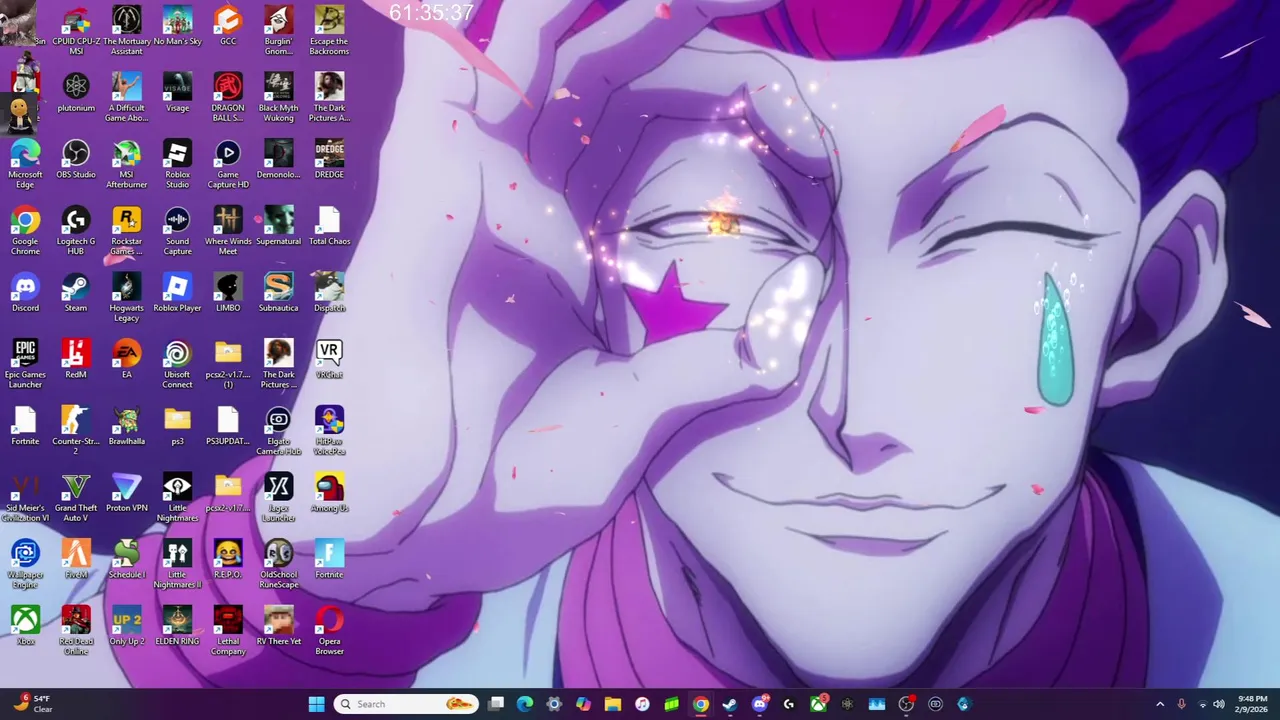Viewport: 1280px width, 720px height.
Task: Open the Roblox Studio desktop icon
Action: 177,164
